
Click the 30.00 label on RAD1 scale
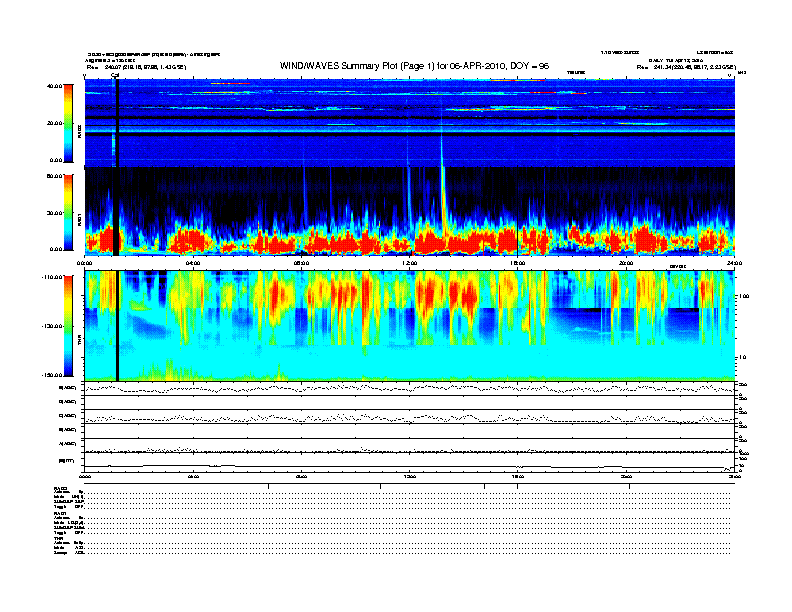(54, 213)
